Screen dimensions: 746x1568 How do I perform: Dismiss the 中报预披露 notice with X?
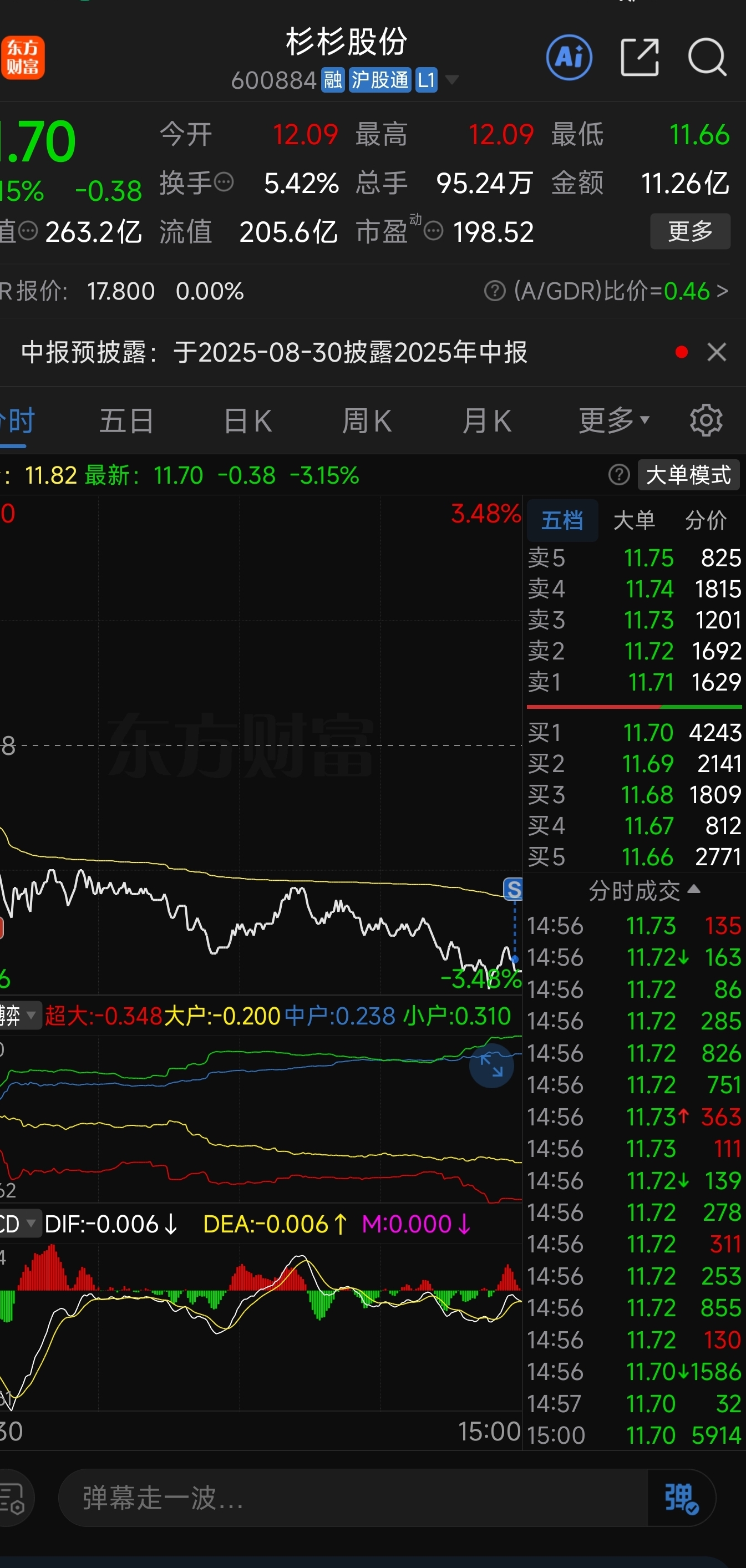tap(717, 352)
